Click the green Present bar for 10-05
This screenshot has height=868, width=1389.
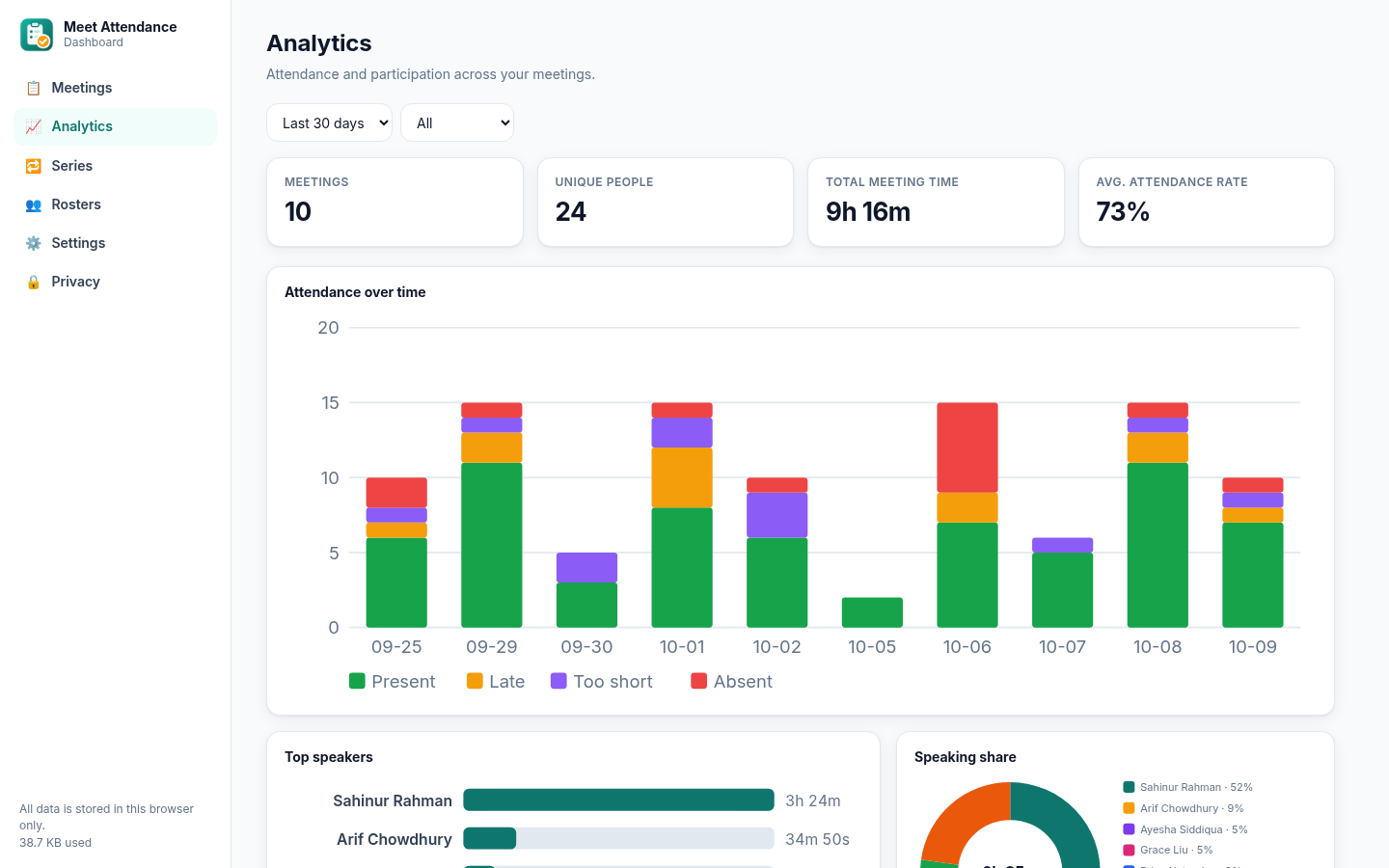(872, 612)
